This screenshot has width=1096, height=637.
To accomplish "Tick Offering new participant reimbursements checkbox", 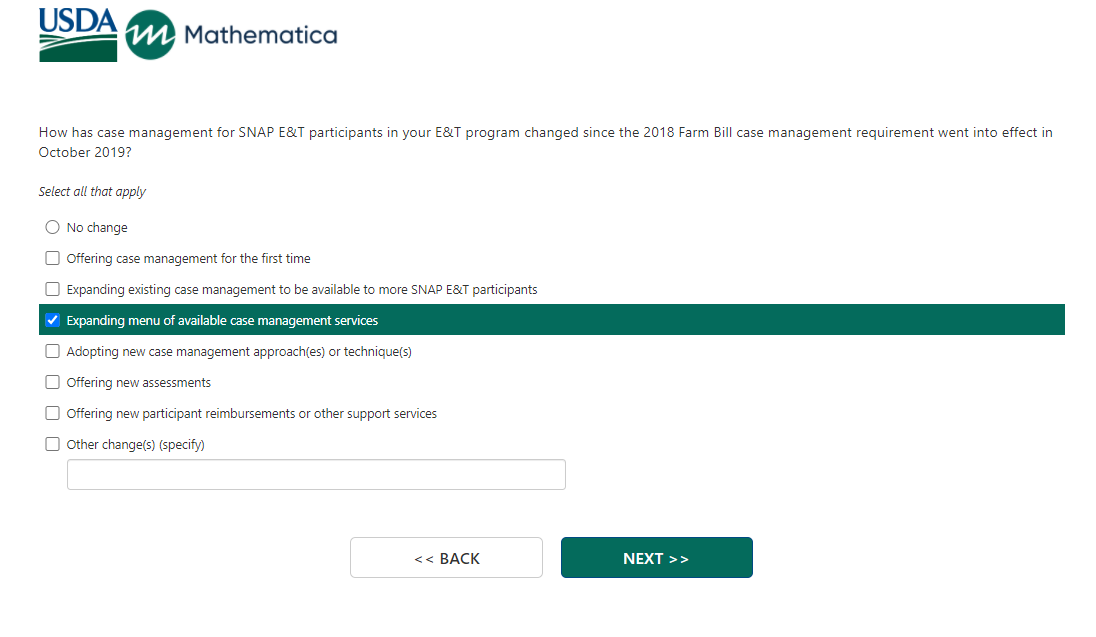I will (53, 413).
